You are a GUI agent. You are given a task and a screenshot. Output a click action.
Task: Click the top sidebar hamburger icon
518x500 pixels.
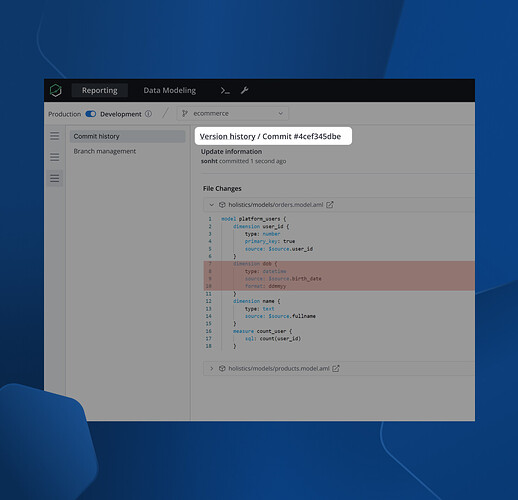[55, 136]
